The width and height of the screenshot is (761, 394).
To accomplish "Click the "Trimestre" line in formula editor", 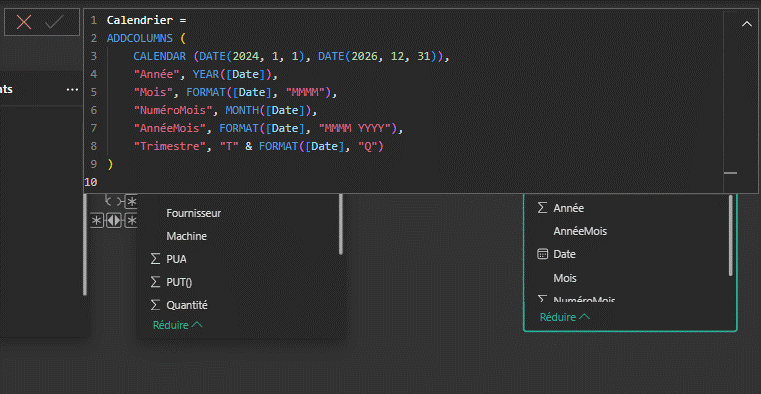I will 259,146.
